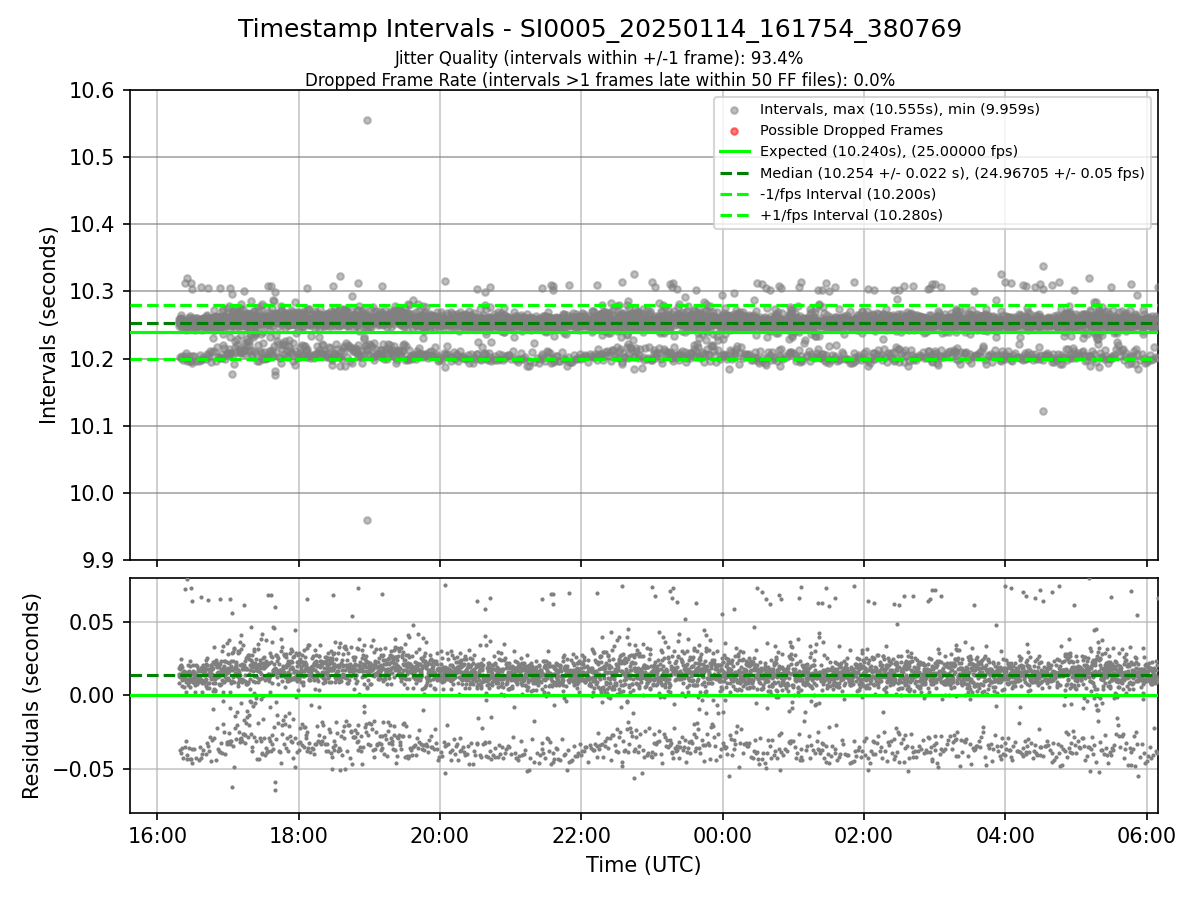Click the 20:00 time tick label
The width and height of the screenshot is (1200, 900).
440,834
